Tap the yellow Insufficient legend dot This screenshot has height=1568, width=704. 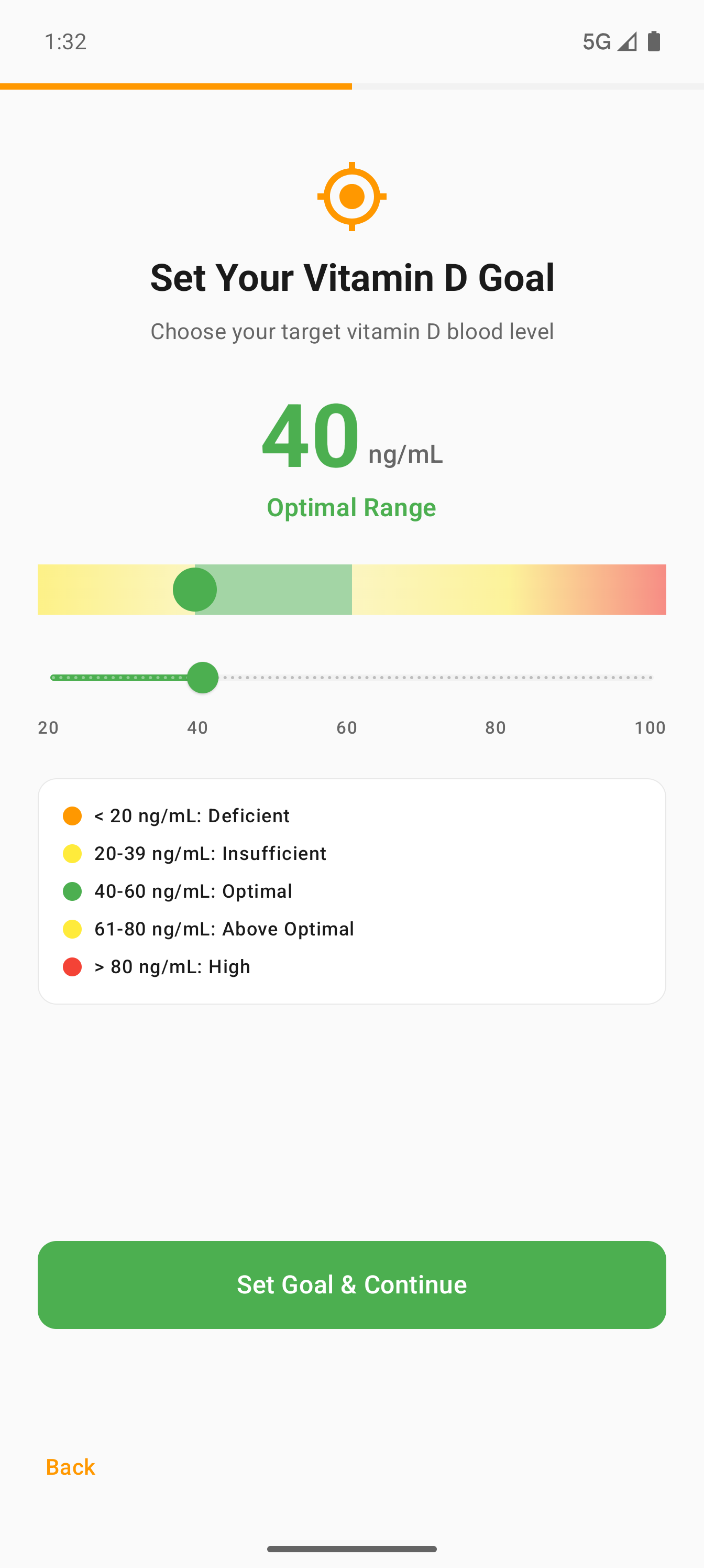(72, 853)
